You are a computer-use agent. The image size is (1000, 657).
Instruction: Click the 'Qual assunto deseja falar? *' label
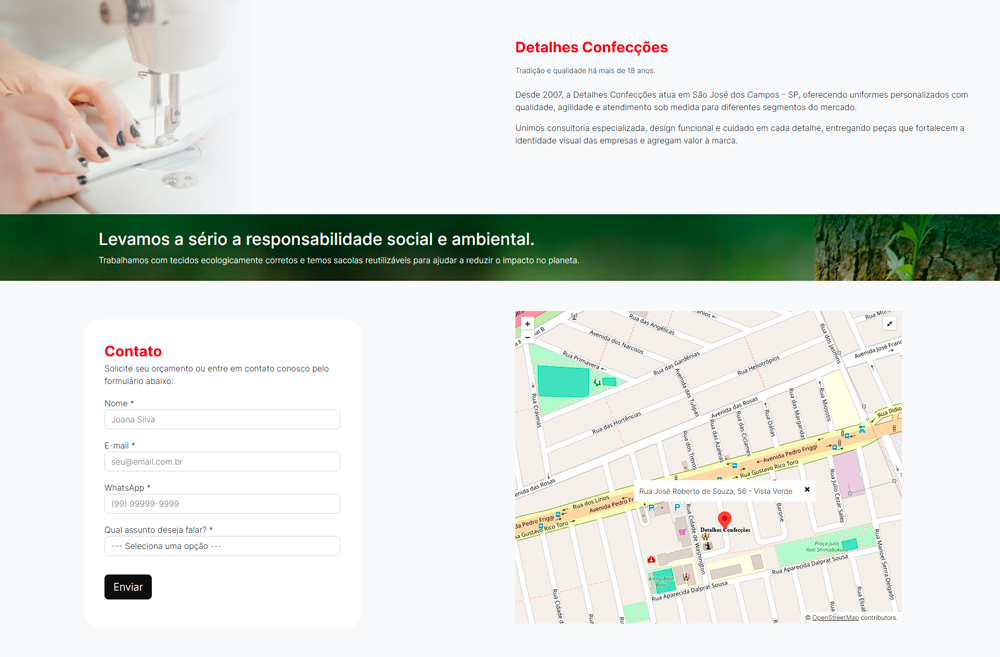pyautogui.click(x=159, y=529)
